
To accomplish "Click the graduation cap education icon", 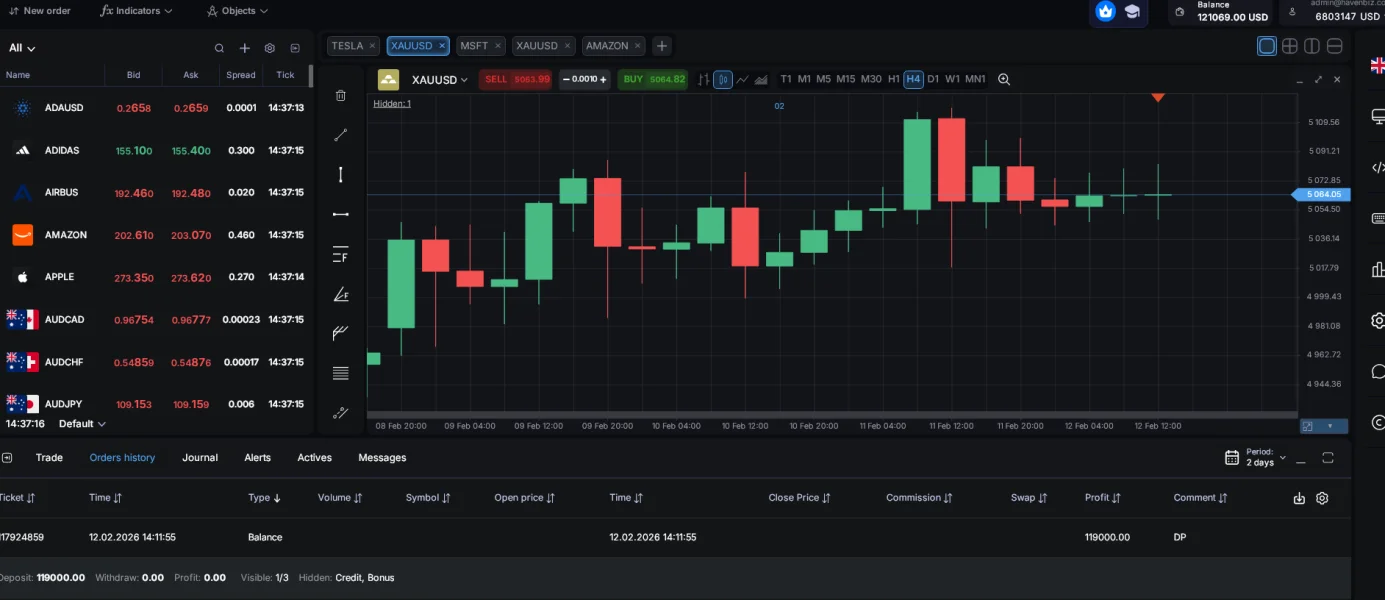I will click(1132, 12).
